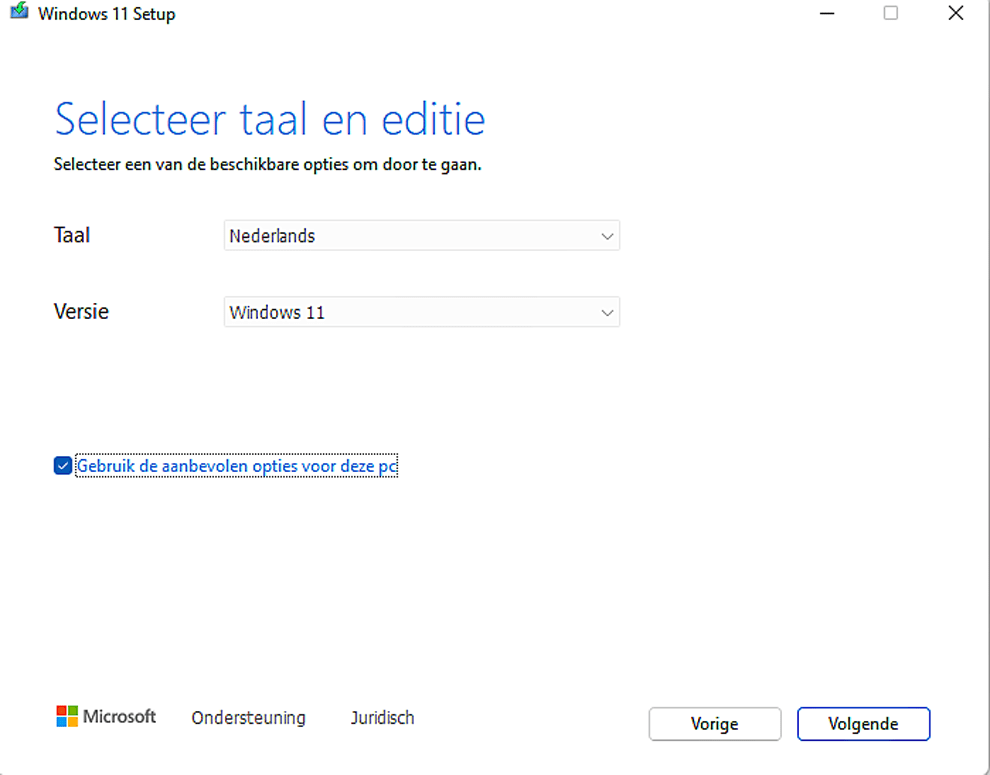
Task: Click the Volgende button
Action: pyautogui.click(x=863, y=724)
